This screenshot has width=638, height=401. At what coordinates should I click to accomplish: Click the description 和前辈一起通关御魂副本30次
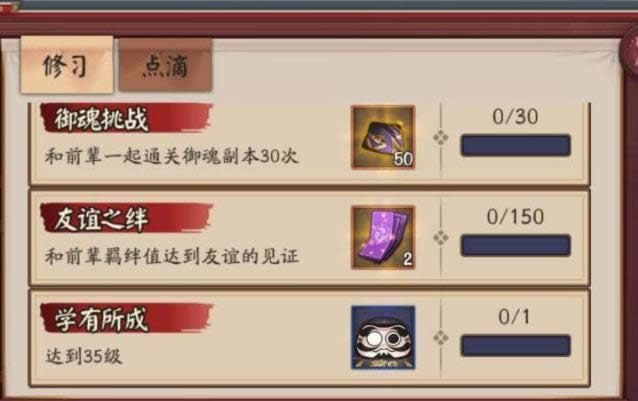[x=171, y=156]
